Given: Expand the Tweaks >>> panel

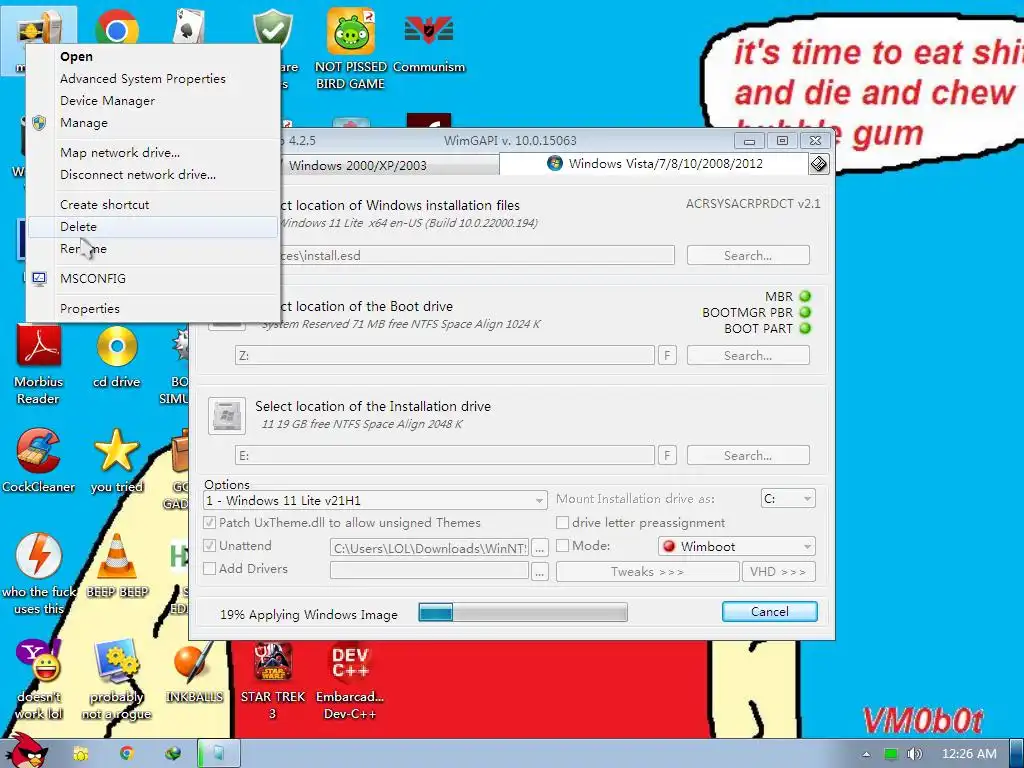Looking at the screenshot, I should coord(647,571).
